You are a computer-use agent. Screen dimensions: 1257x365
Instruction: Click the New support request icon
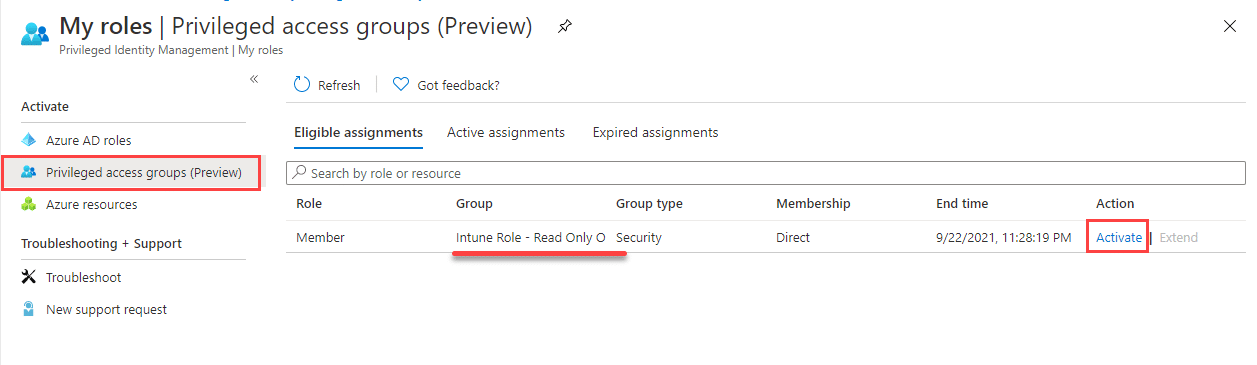29,309
